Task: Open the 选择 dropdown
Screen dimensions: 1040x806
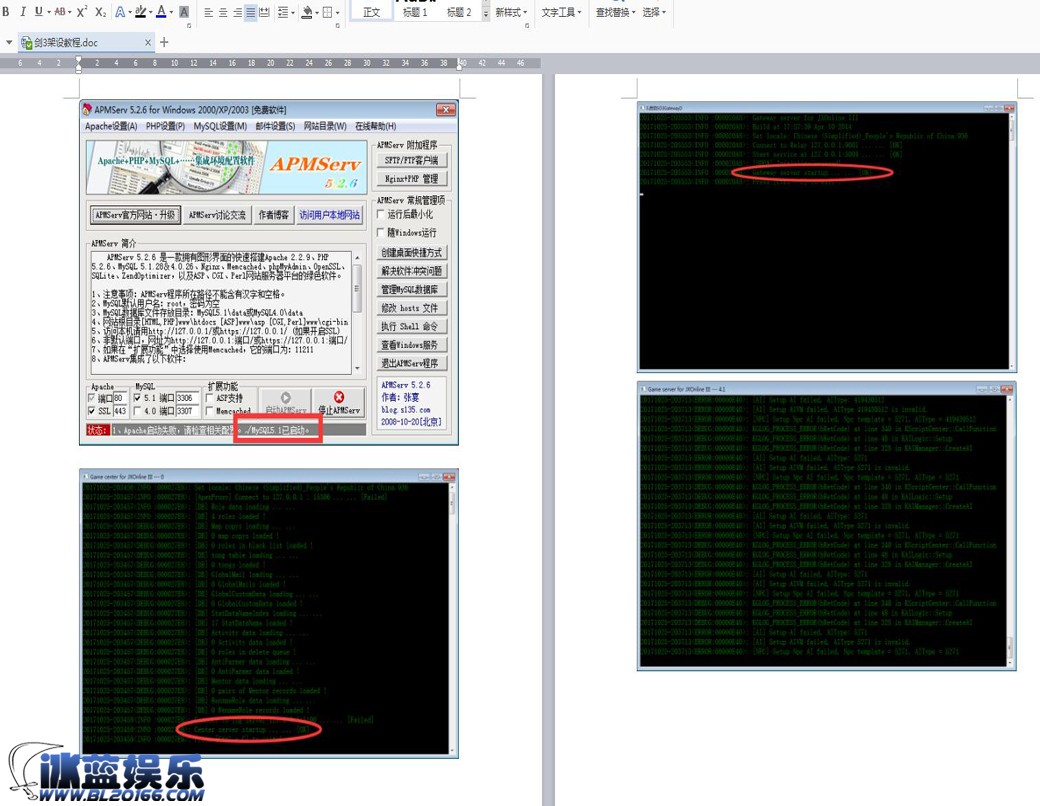Action: tap(654, 12)
